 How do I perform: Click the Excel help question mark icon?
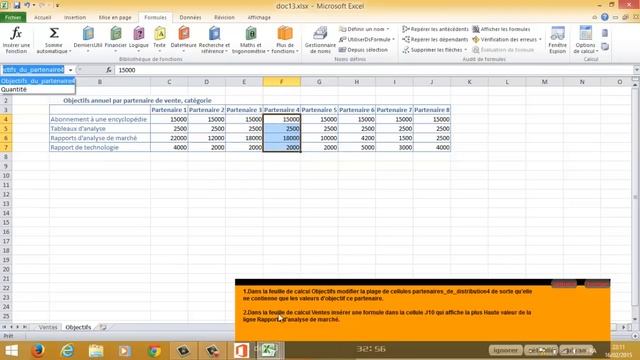tap(604, 17)
